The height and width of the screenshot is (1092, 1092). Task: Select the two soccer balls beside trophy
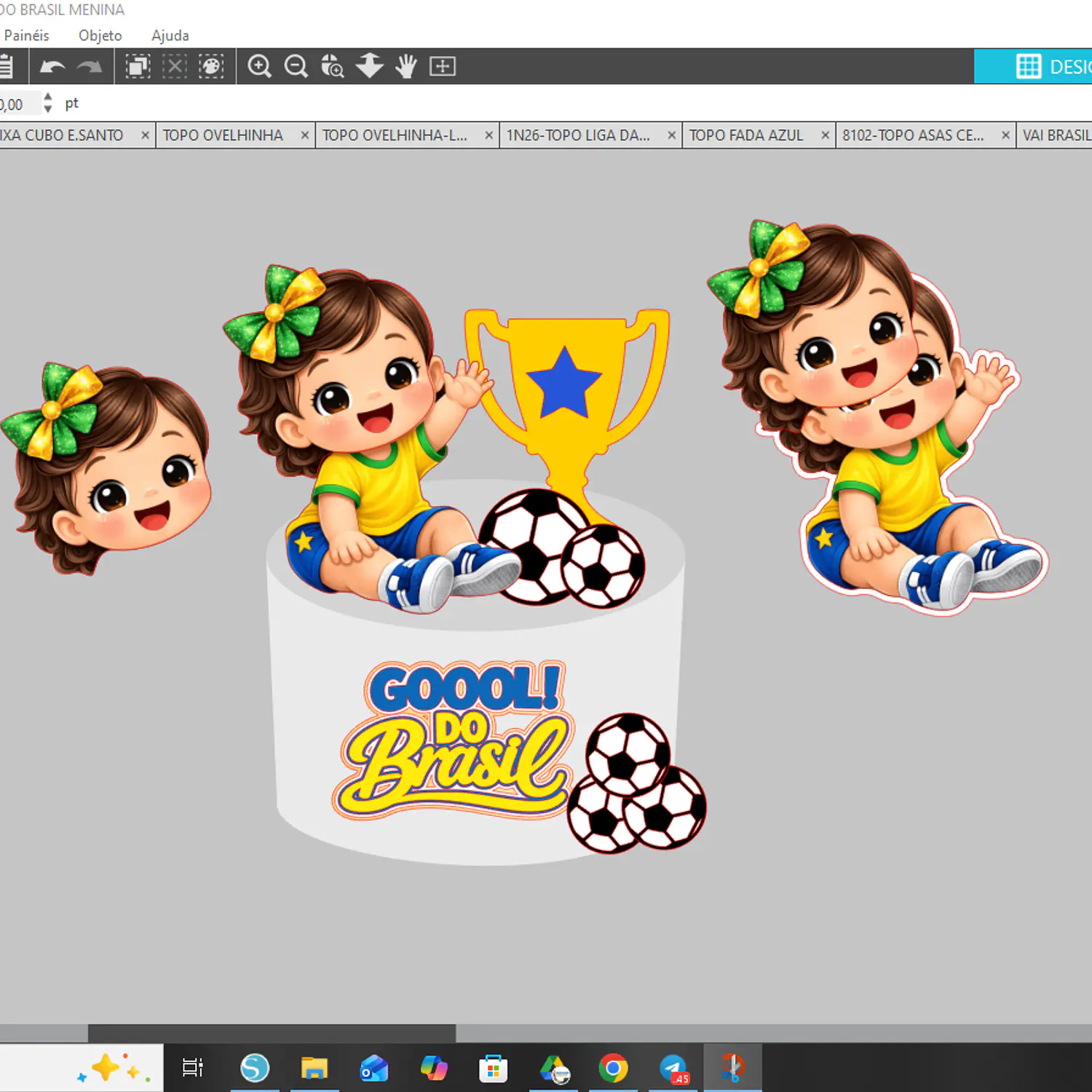pos(562,549)
